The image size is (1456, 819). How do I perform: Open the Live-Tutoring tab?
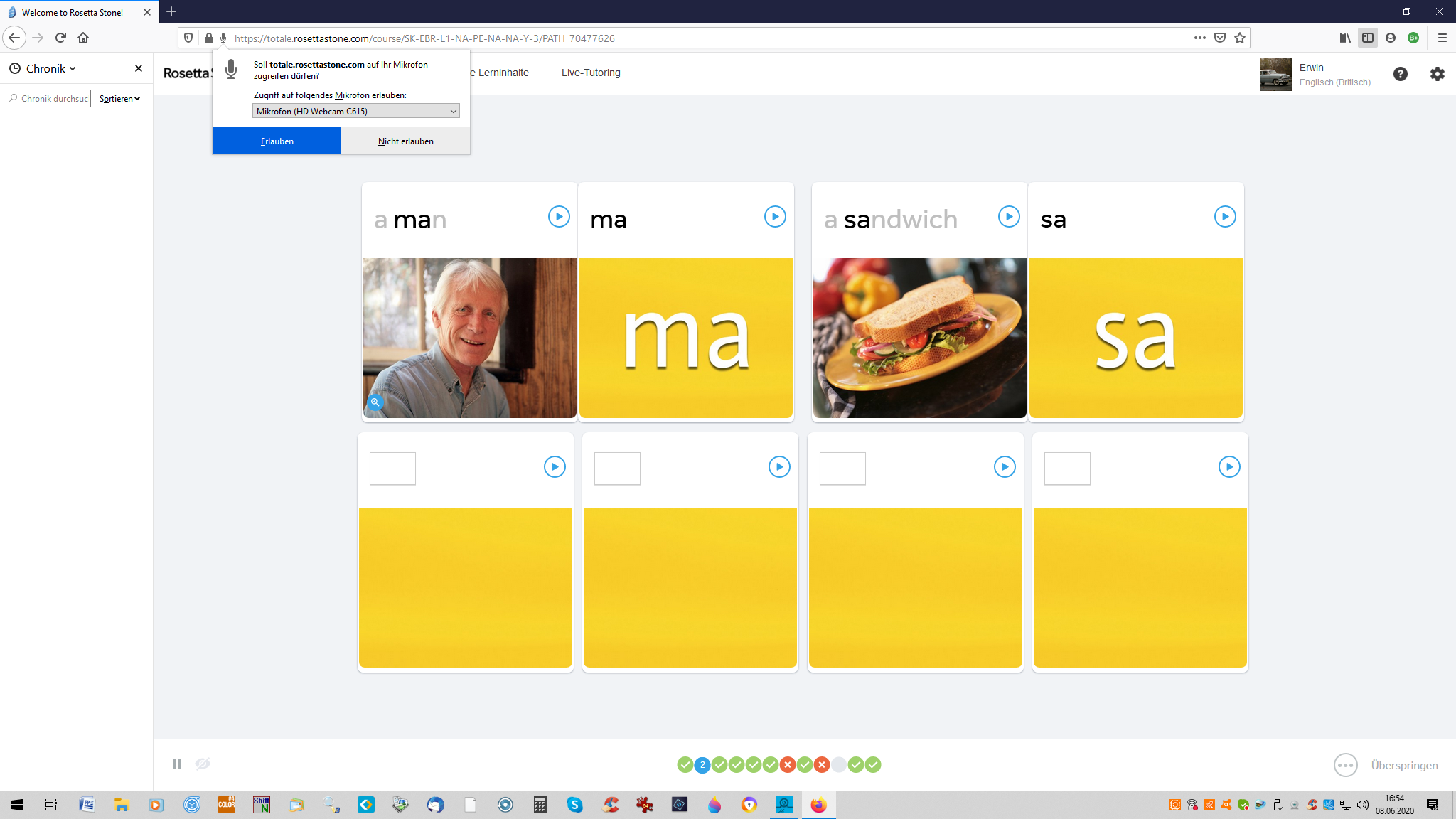pos(591,73)
